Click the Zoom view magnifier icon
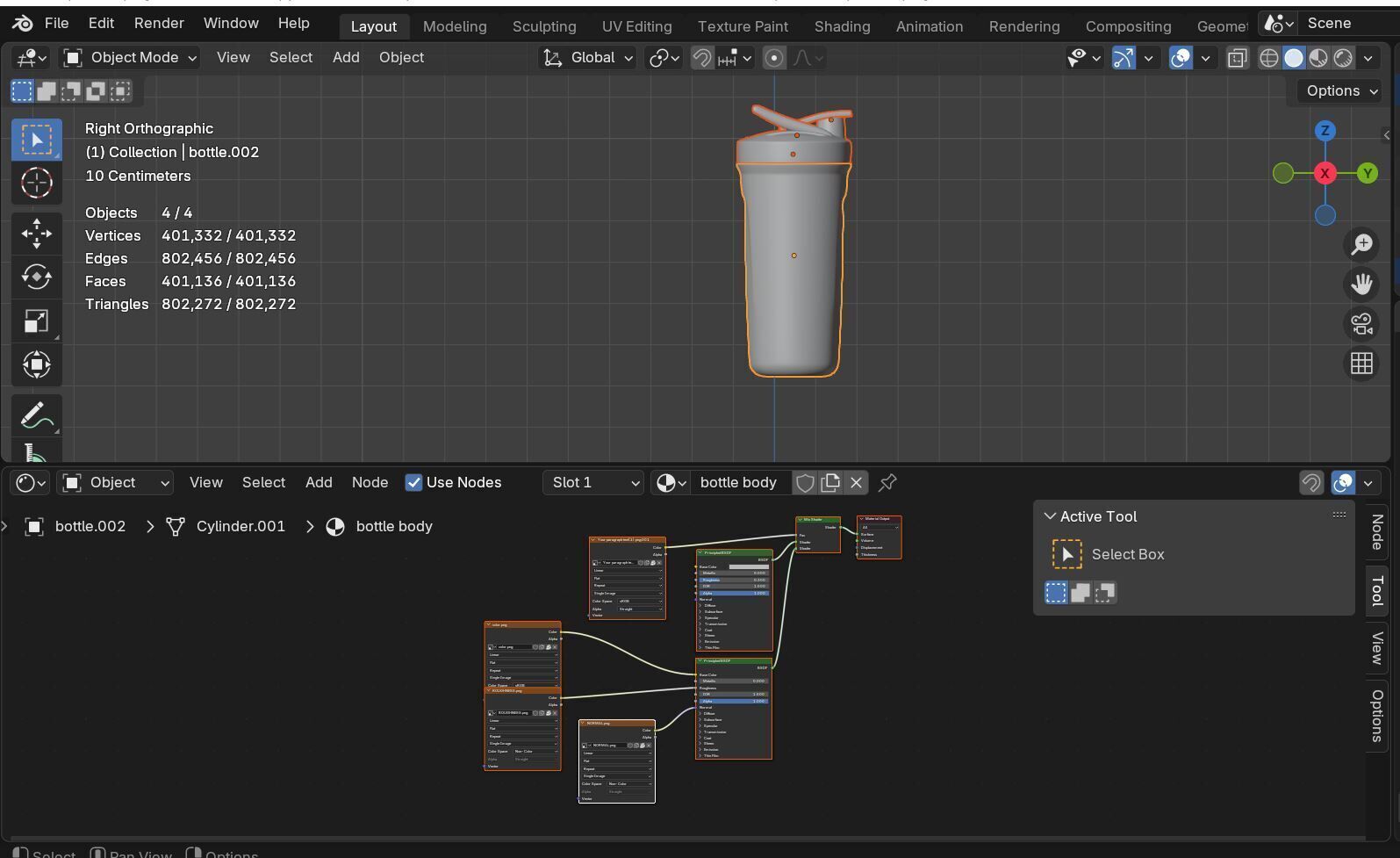Viewport: 1400px width, 858px height. (1361, 244)
